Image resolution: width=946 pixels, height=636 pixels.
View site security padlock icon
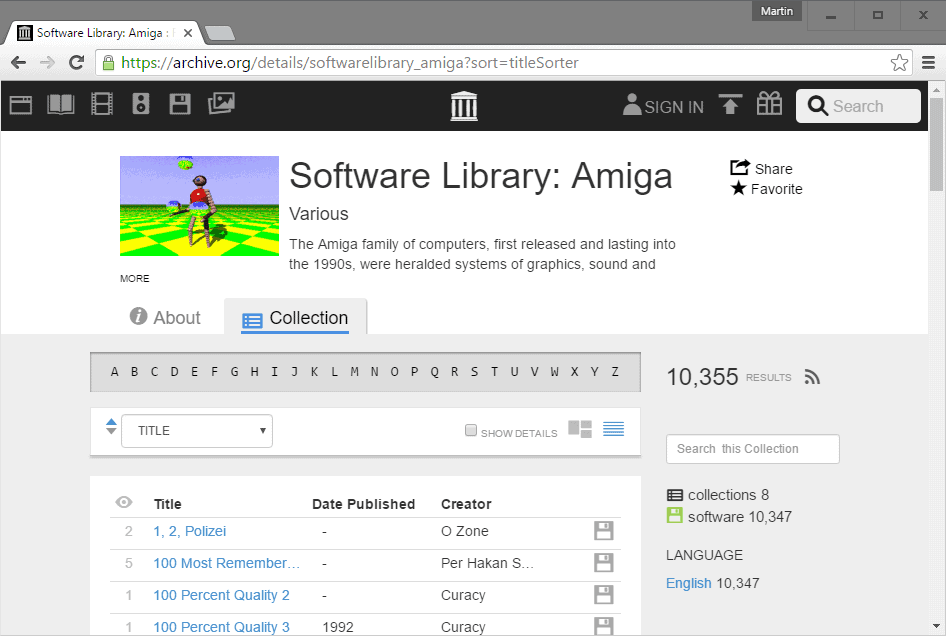pyautogui.click(x=108, y=62)
